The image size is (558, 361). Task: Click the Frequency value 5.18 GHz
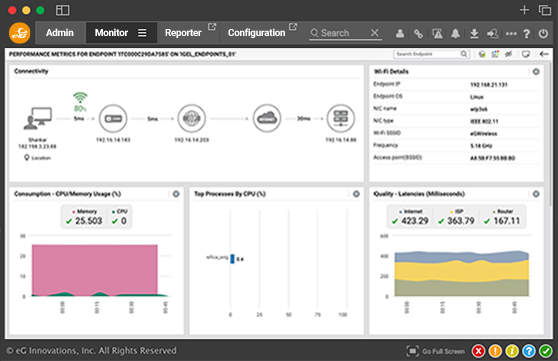point(481,146)
